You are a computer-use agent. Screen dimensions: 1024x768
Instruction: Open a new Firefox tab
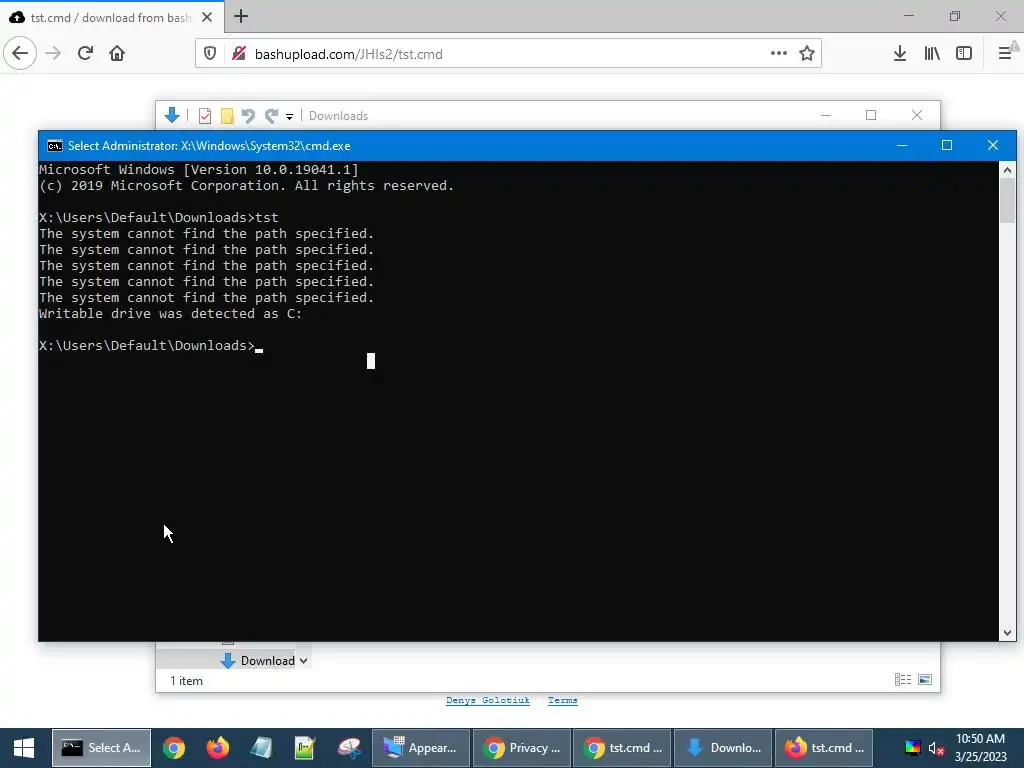[x=241, y=16]
